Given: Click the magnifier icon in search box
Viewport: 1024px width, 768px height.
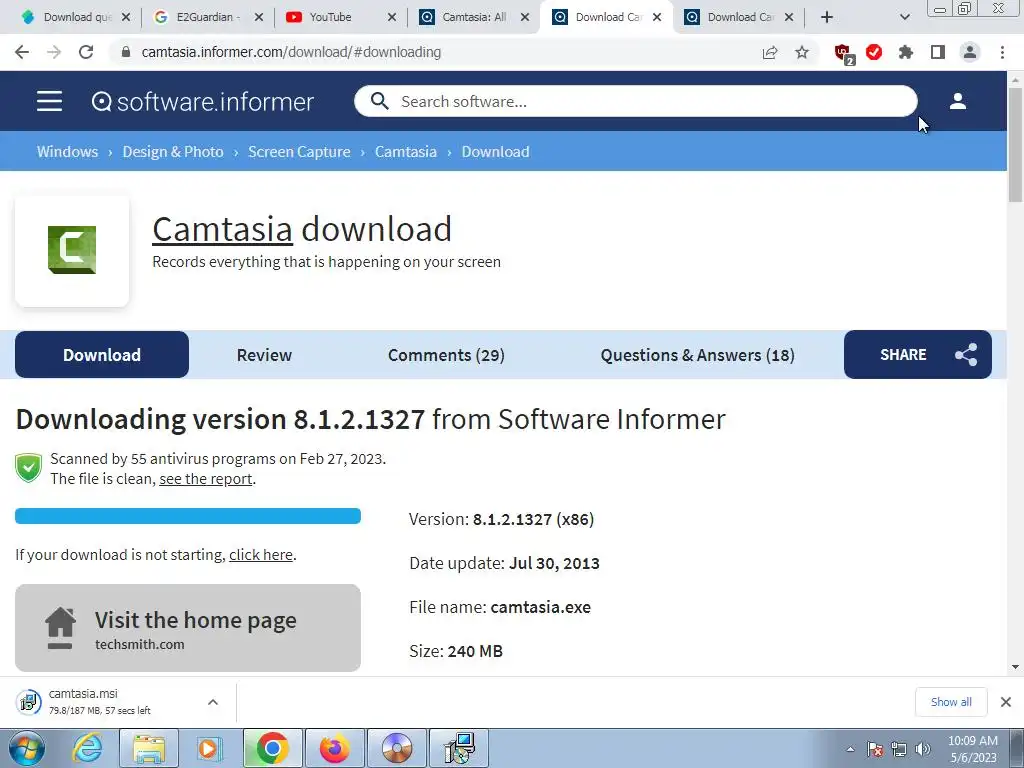Looking at the screenshot, I should tap(379, 101).
